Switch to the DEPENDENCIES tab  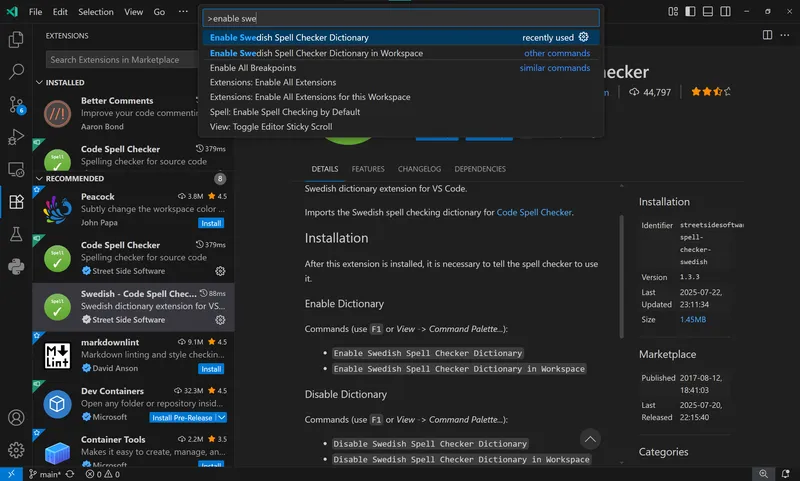[x=480, y=169]
